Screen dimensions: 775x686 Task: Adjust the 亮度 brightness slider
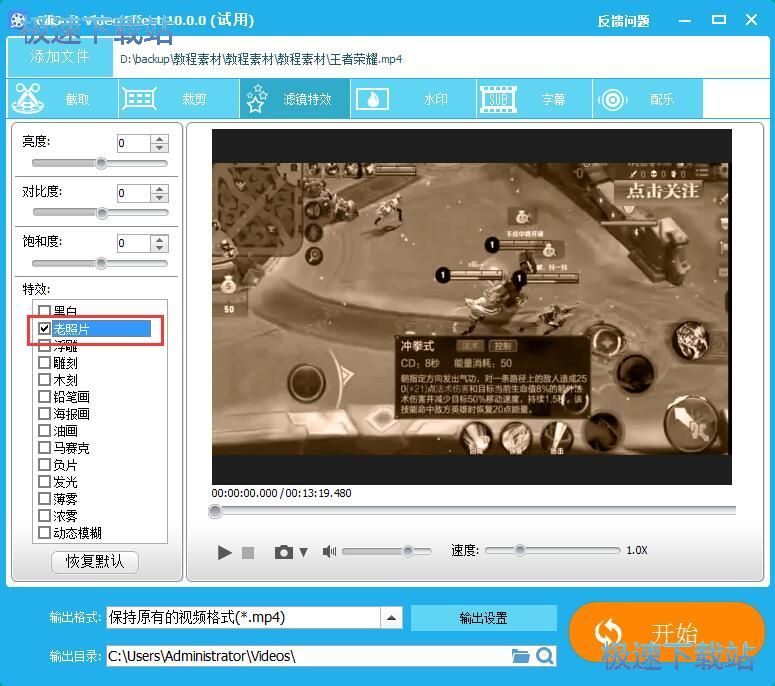click(100, 164)
